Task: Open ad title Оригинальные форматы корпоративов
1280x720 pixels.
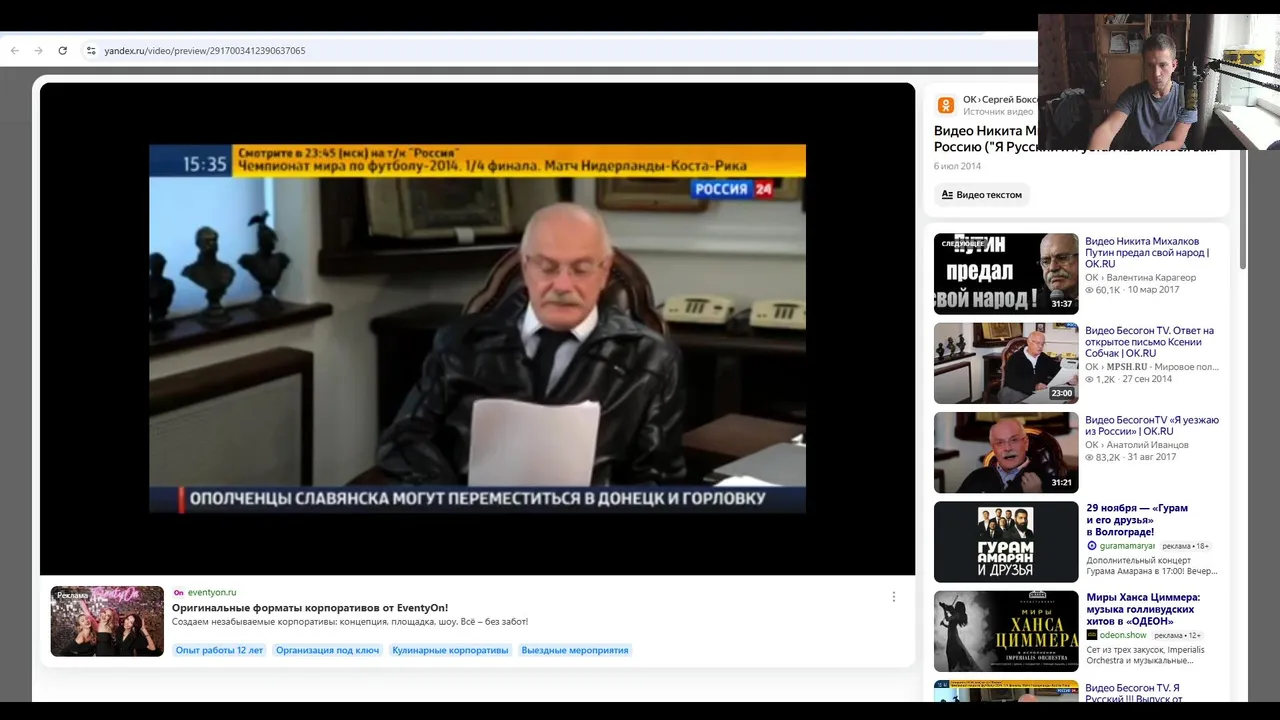Action: click(310, 608)
